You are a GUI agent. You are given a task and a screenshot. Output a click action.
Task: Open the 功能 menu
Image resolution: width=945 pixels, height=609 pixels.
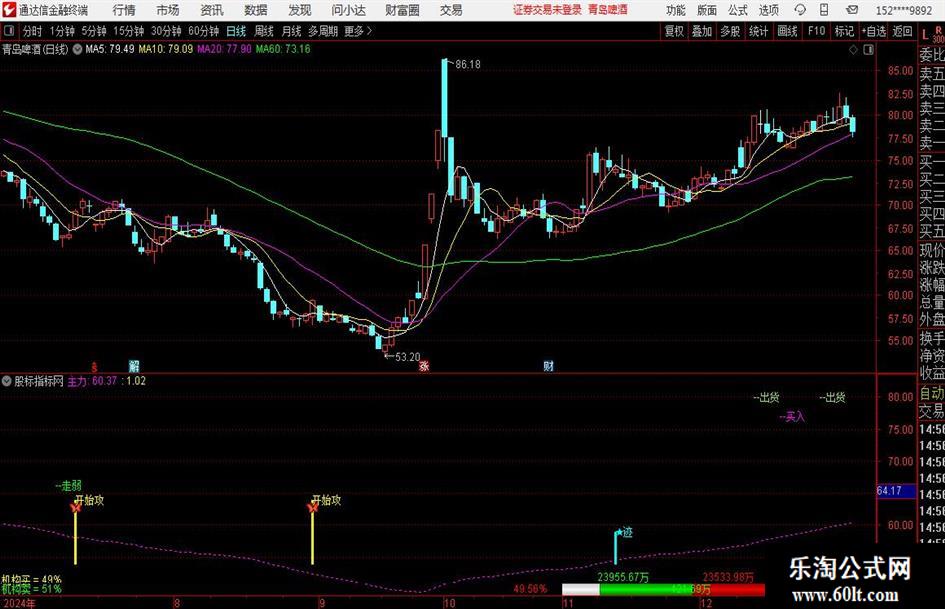(676, 10)
